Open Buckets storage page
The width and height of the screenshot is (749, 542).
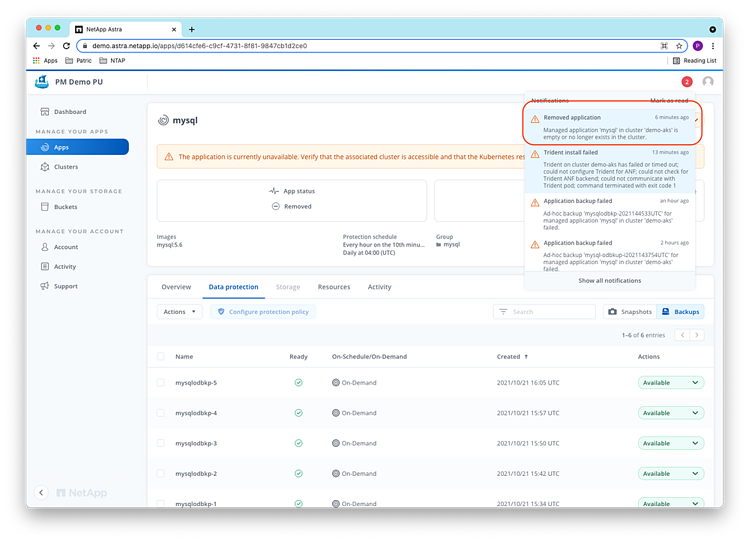pos(65,207)
